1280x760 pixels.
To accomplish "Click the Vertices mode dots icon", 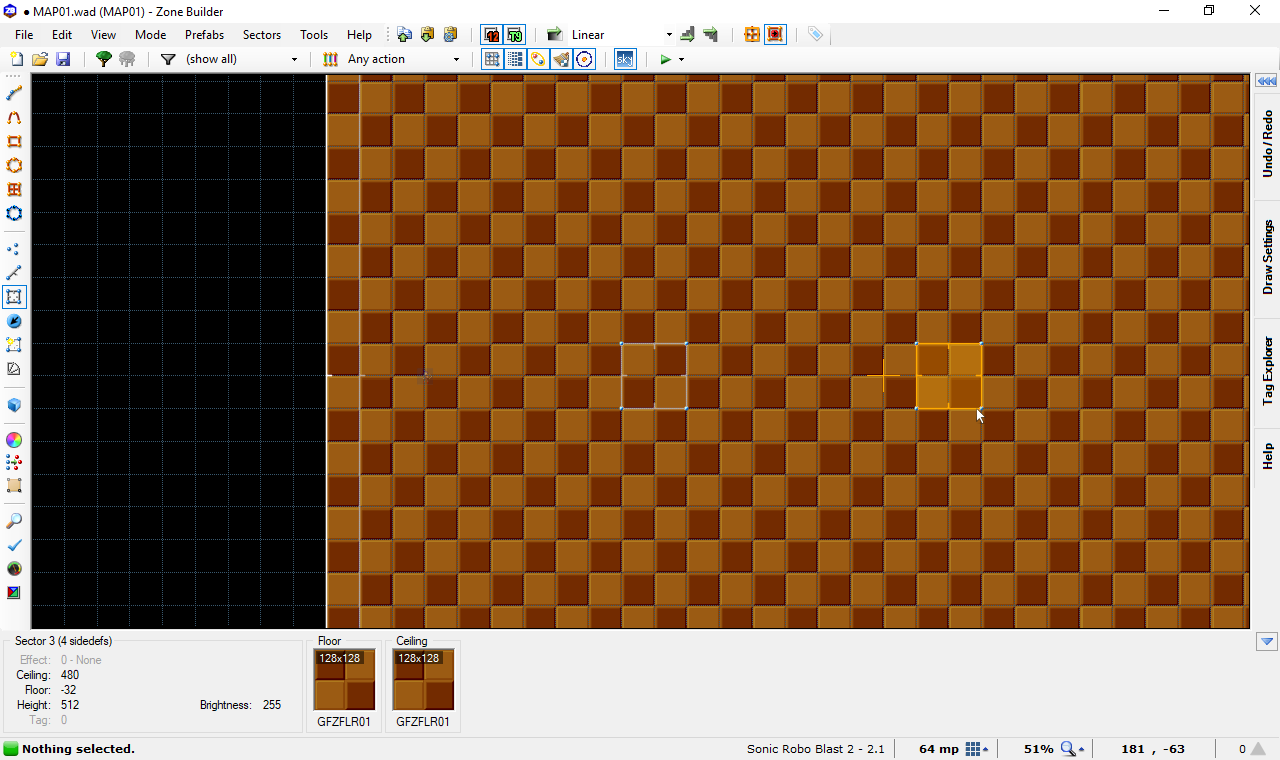I will (x=14, y=249).
